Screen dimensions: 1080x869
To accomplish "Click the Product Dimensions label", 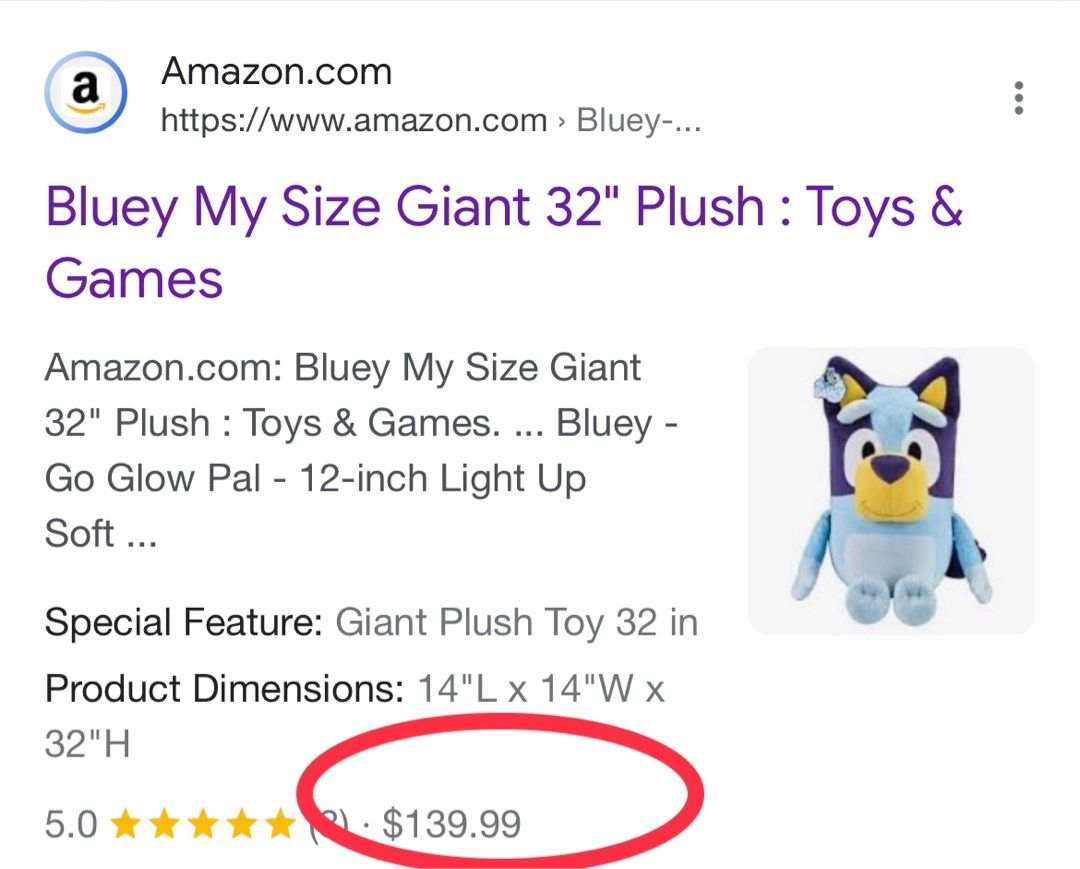I will tap(224, 688).
